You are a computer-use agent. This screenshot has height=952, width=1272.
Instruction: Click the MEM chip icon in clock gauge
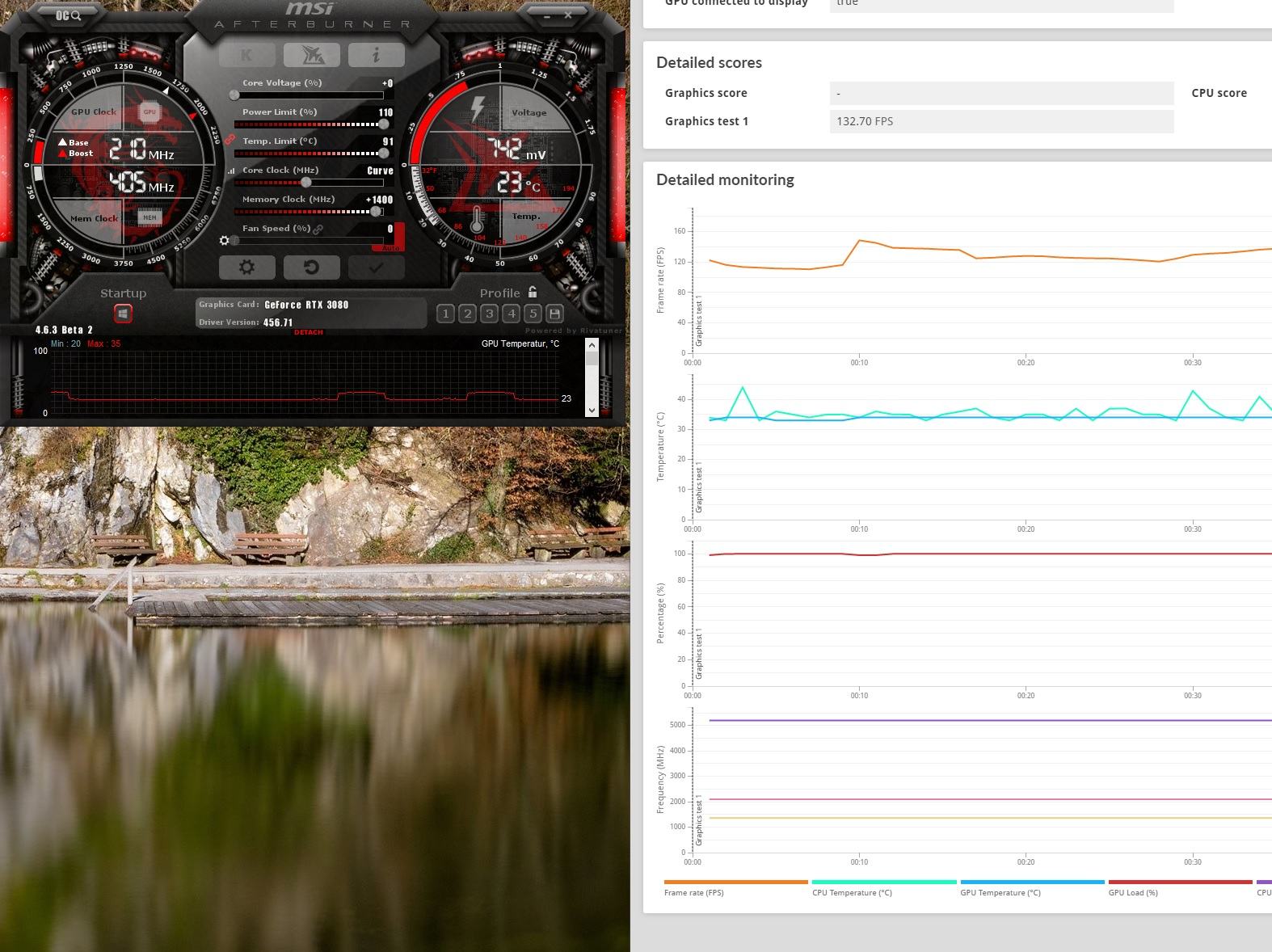point(150,217)
